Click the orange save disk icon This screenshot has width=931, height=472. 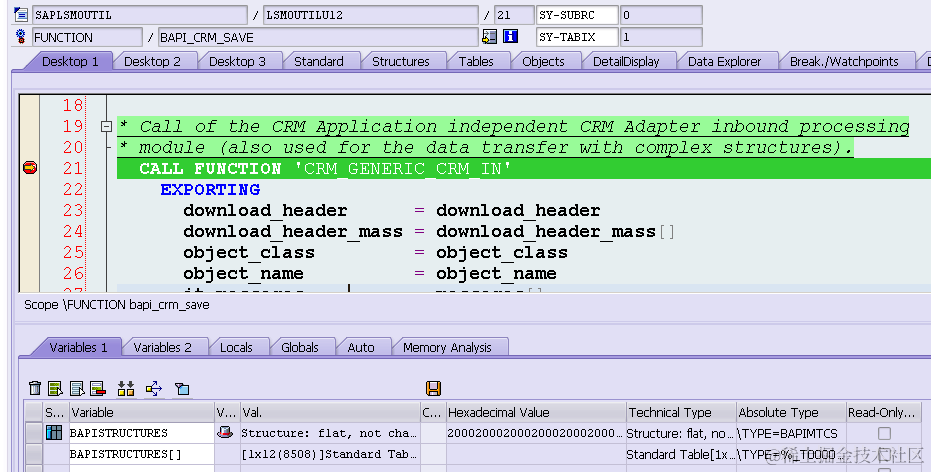[433, 388]
